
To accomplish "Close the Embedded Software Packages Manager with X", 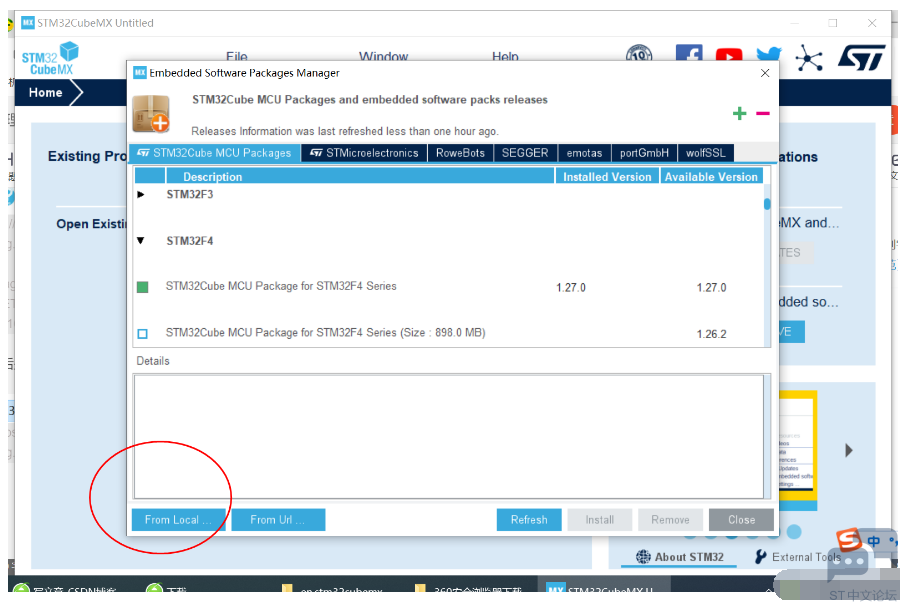I will (x=764, y=73).
